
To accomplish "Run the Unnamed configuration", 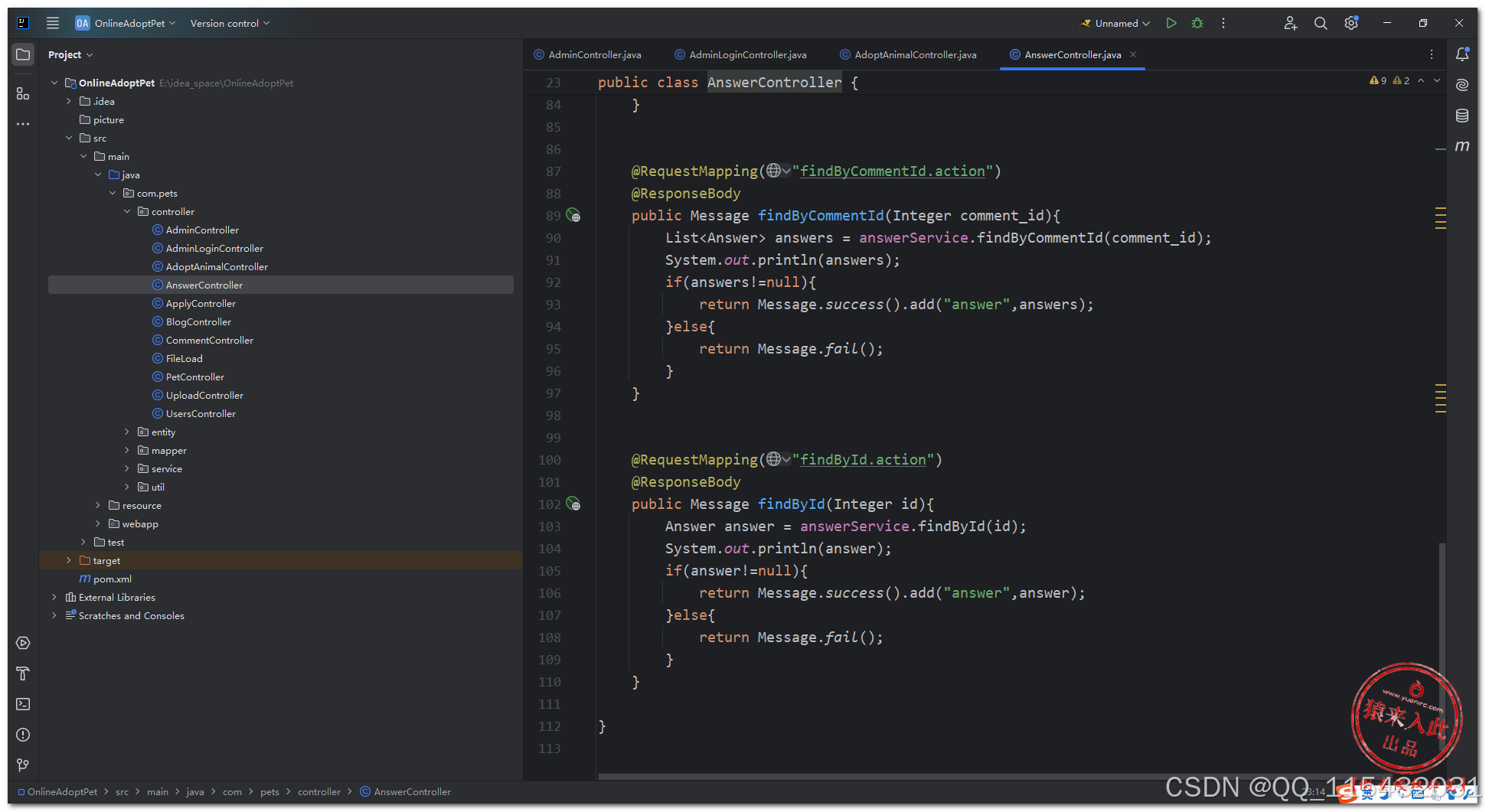I will (1171, 23).
